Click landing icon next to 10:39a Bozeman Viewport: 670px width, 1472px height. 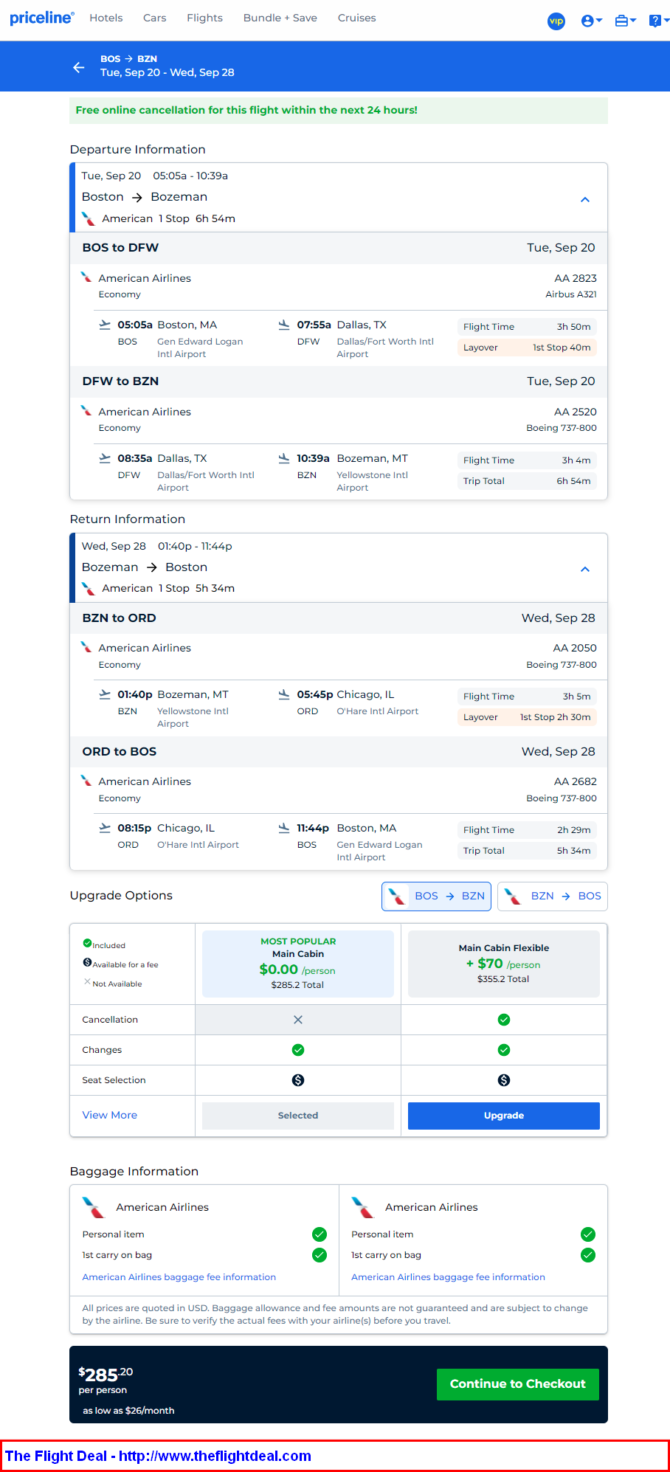[284, 458]
